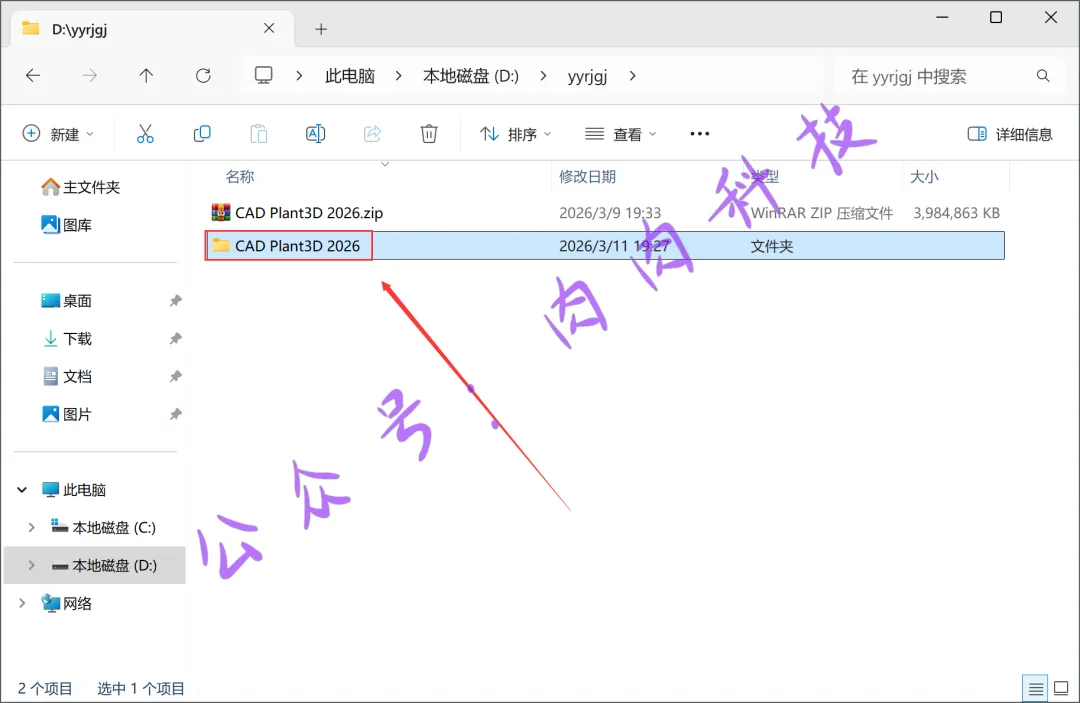Sort by the 大小 column header
The image size is (1080, 703).
924,177
